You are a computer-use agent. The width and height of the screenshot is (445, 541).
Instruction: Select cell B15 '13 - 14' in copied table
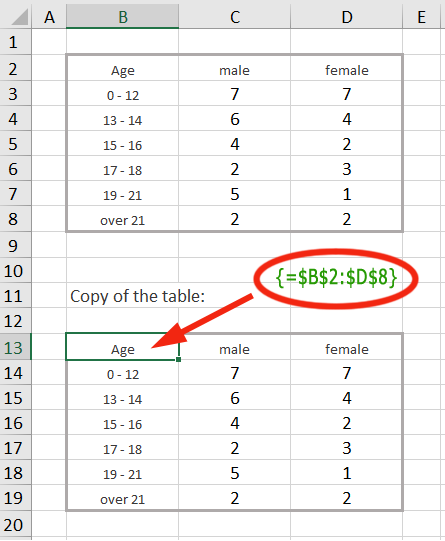tap(122, 397)
